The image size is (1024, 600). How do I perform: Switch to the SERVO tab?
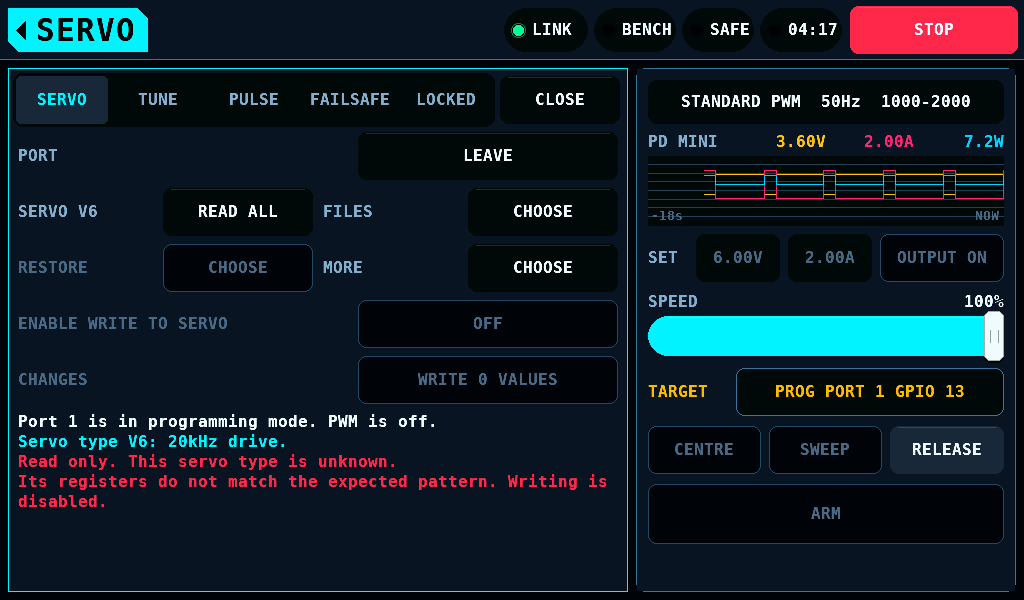[62, 100]
